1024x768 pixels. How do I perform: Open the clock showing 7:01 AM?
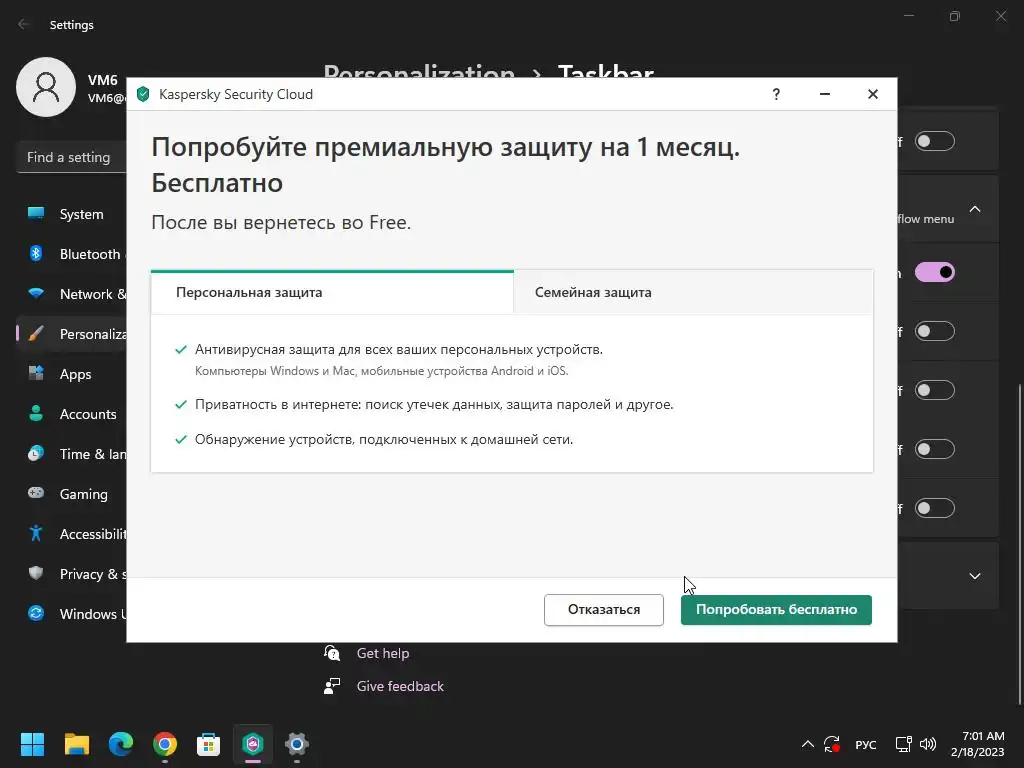coord(978,744)
